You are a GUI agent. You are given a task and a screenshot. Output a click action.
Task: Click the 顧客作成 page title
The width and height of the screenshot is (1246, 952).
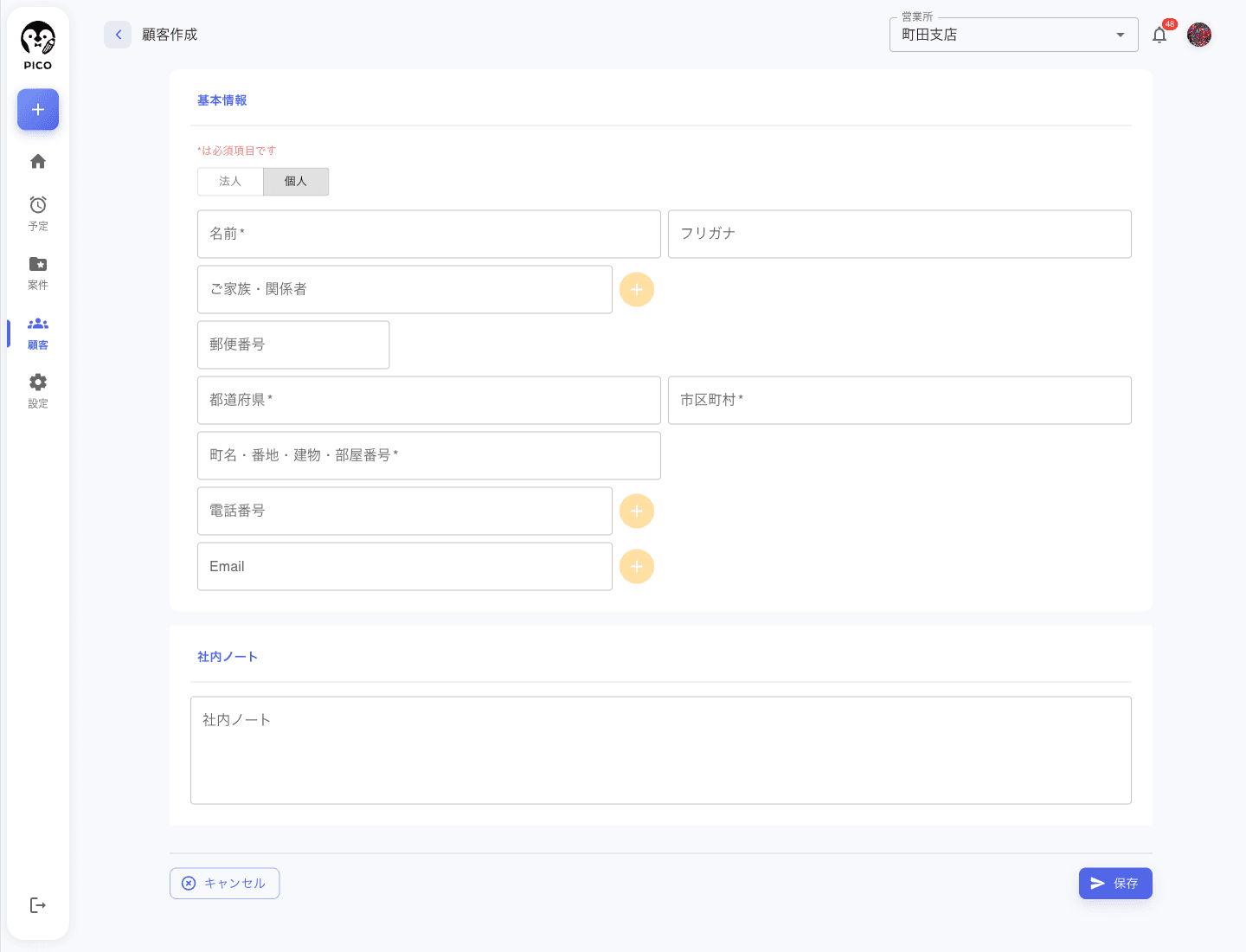point(170,35)
